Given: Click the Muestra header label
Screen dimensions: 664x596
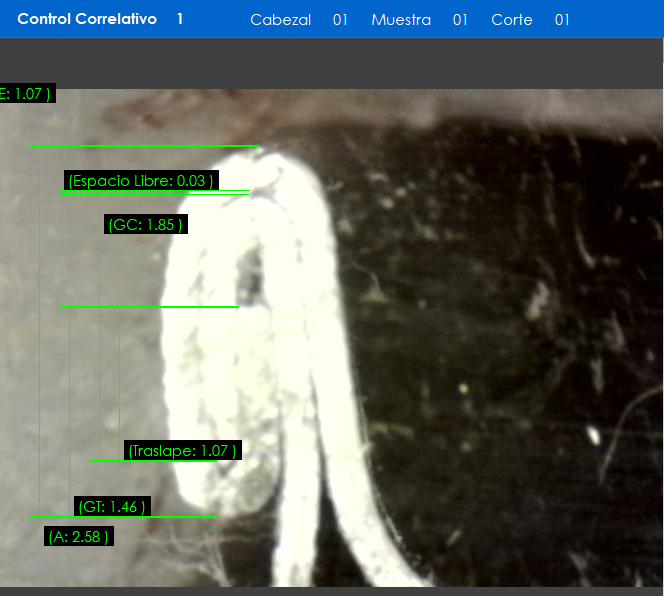Looking at the screenshot, I should click(x=401, y=20).
